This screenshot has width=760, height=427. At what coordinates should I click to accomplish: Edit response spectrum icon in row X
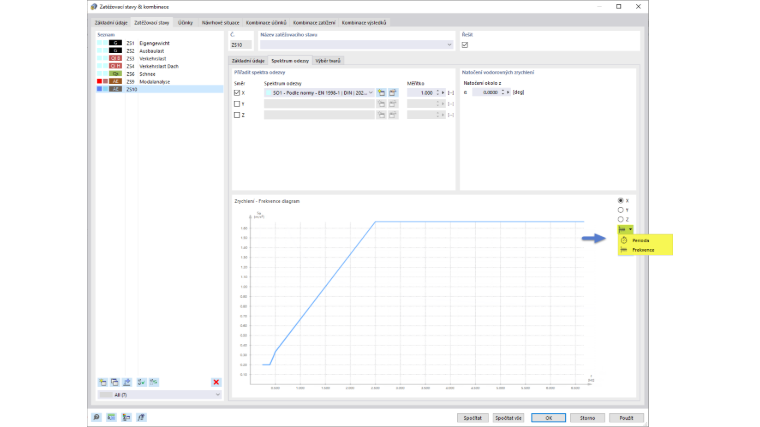coord(393,93)
